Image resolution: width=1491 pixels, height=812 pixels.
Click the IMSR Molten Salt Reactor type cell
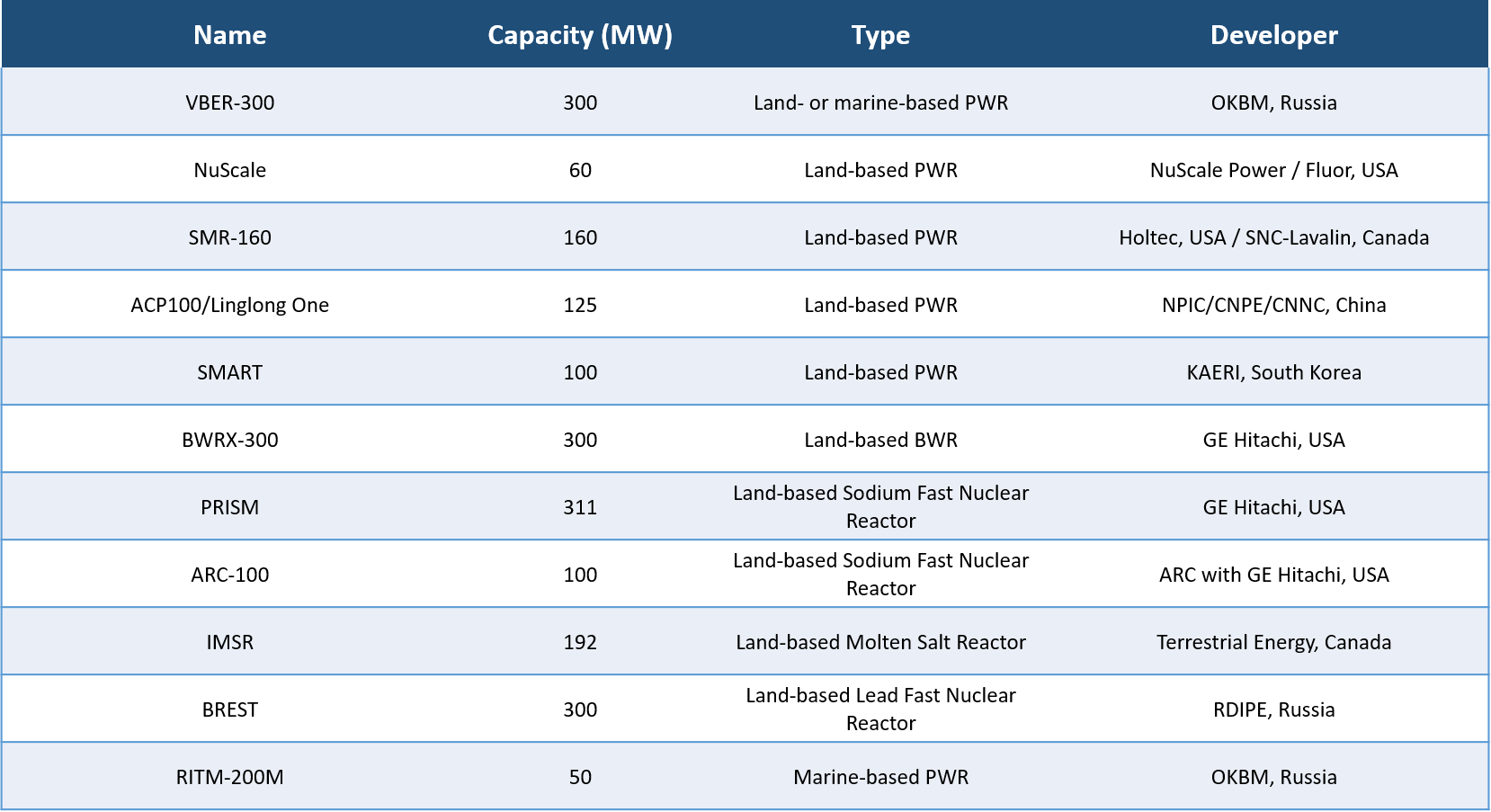pos(880,641)
